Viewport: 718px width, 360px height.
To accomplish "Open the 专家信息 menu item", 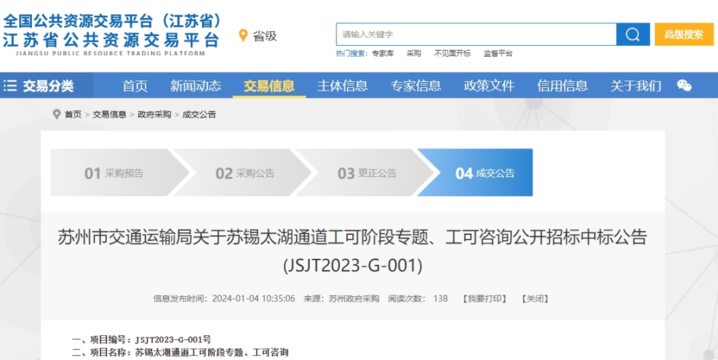I will pyautogui.click(x=416, y=86).
